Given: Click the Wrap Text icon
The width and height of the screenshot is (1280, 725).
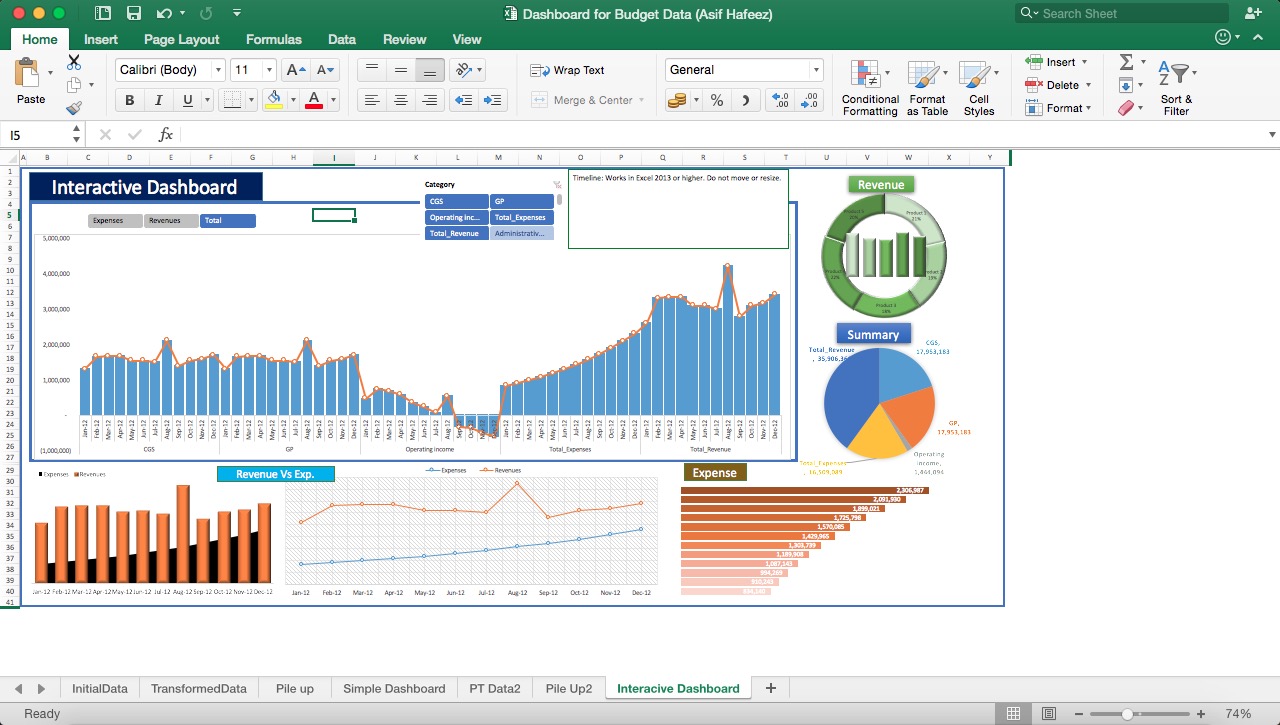Looking at the screenshot, I should (541, 70).
